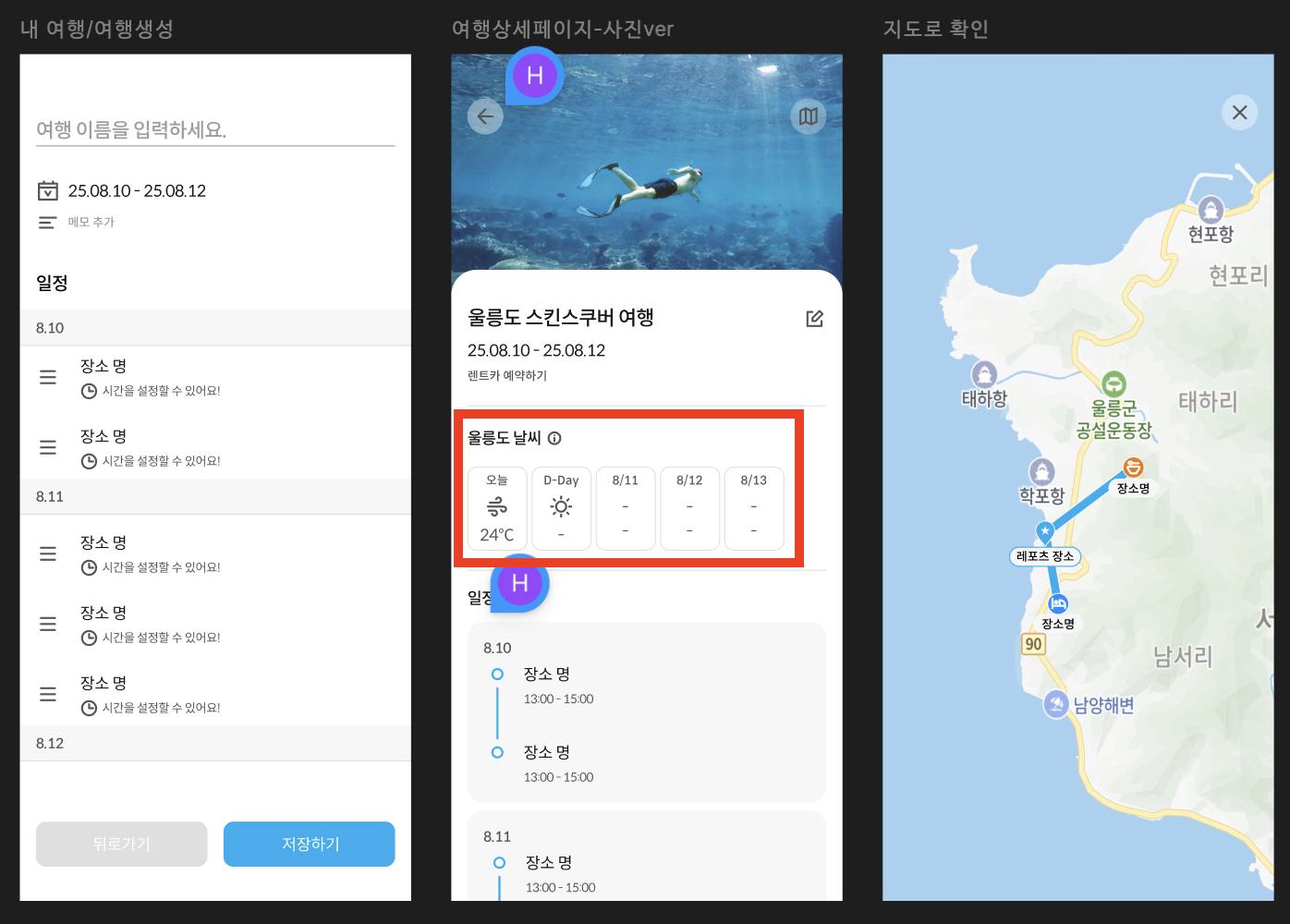Open the Ulleungdo weather info icon
This screenshot has height=924, width=1290.
[x=554, y=438]
